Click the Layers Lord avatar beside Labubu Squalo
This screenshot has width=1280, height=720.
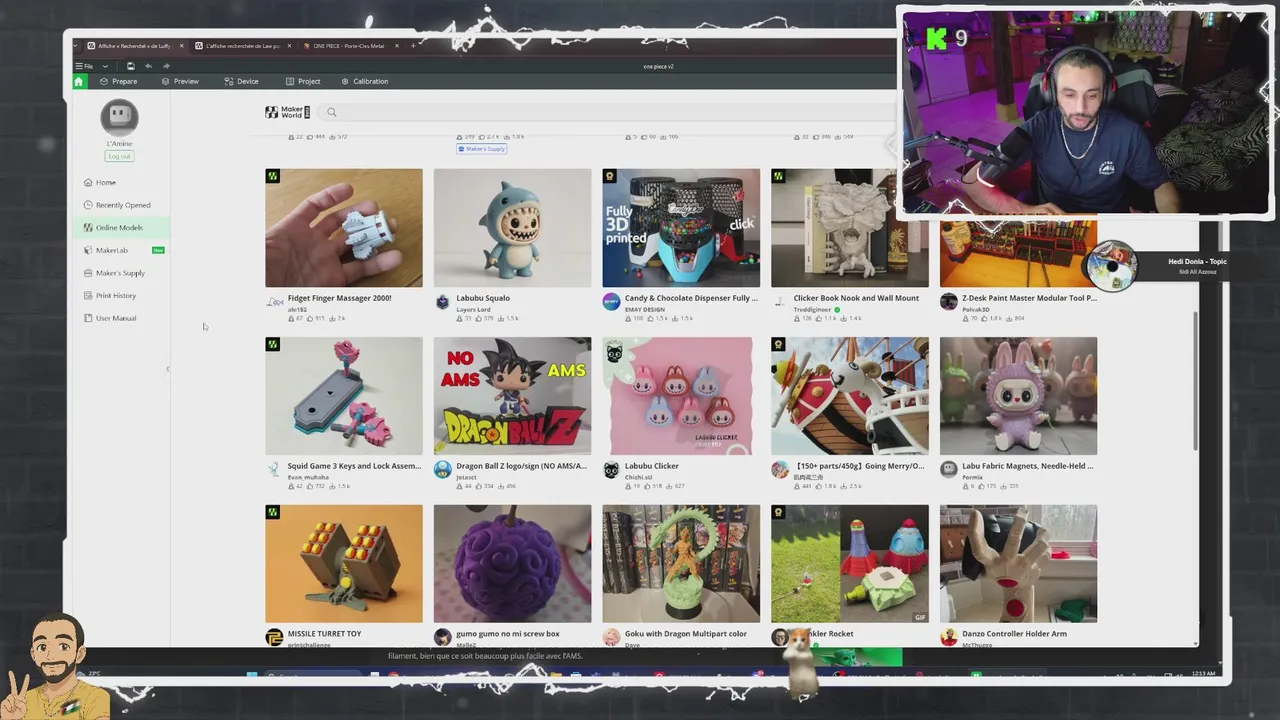pyautogui.click(x=443, y=302)
